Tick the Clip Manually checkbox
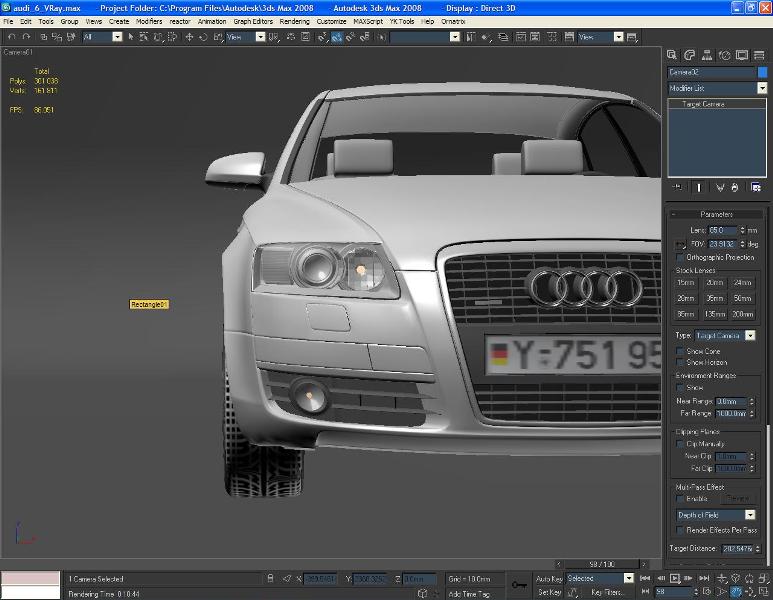The height and width of the screenshot is (600, 773). pyautogui.click(x=681, y=443)
